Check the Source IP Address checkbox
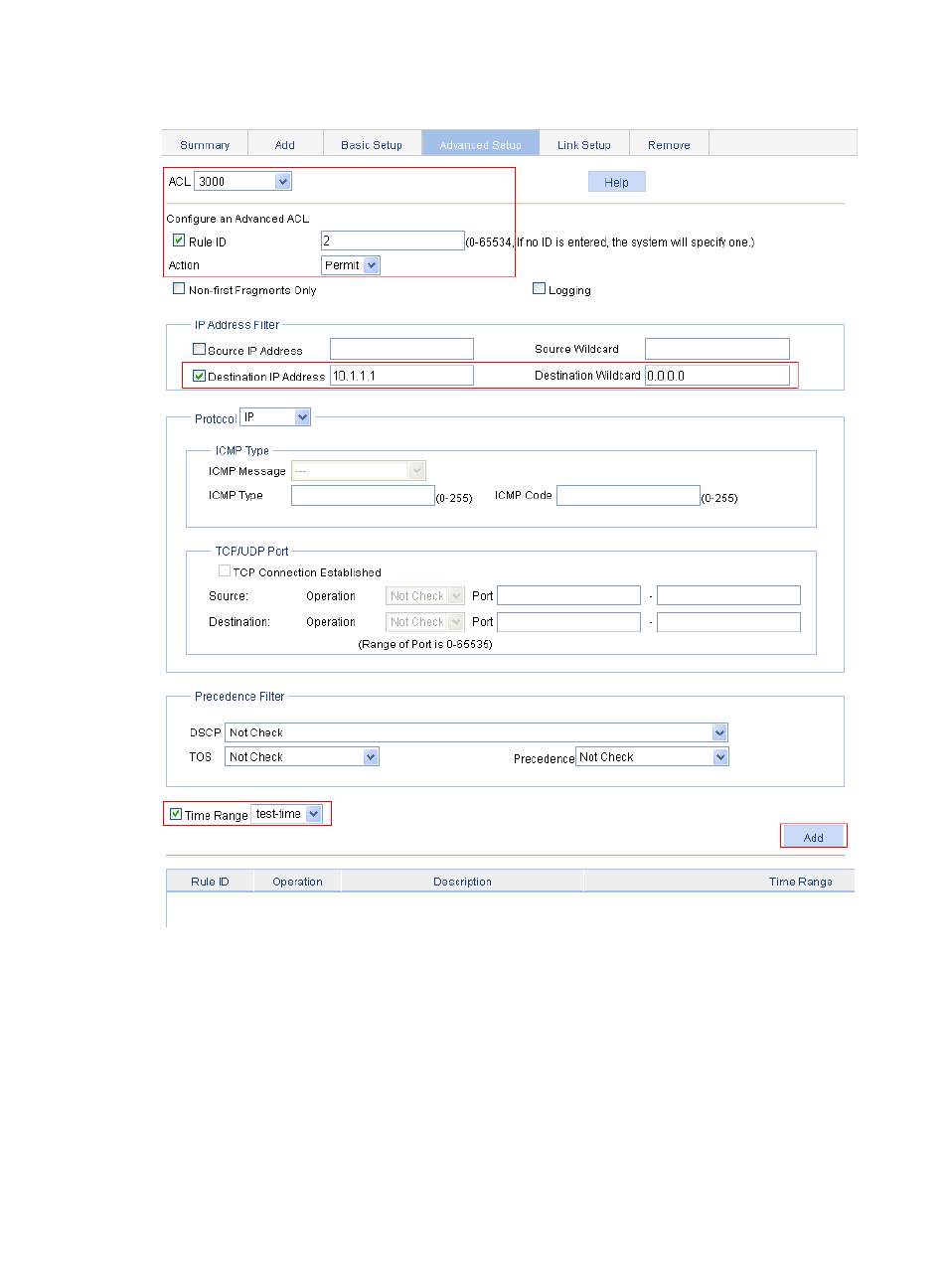The image size is (948, 1288). pos(199,350)
